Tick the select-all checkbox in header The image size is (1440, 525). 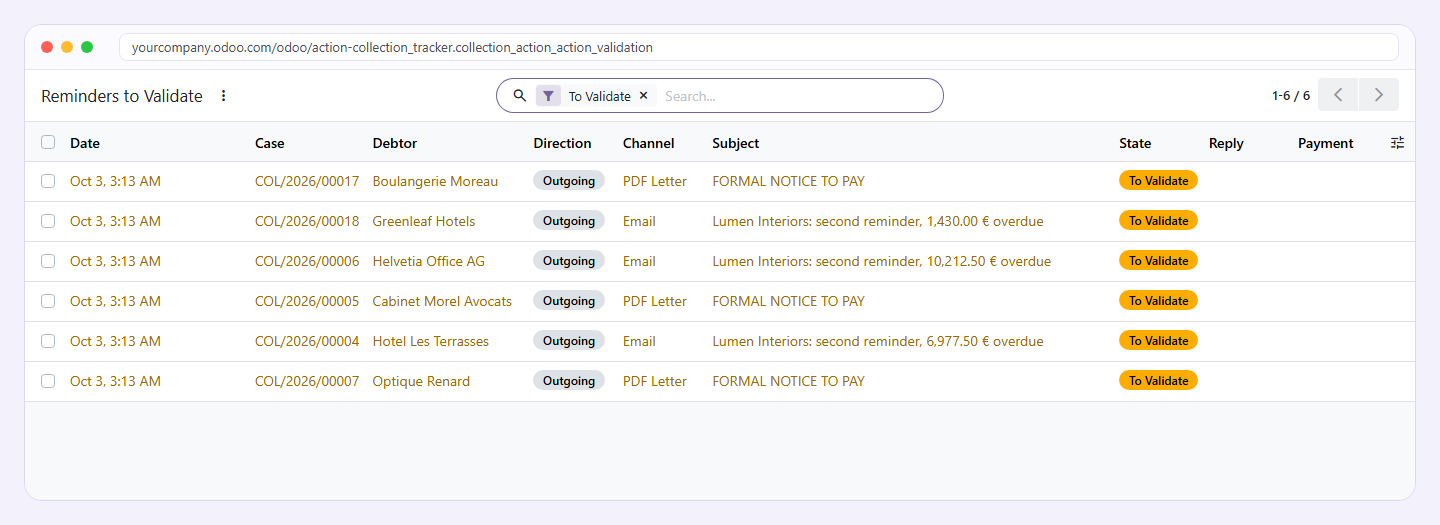[x=48, y=142]
